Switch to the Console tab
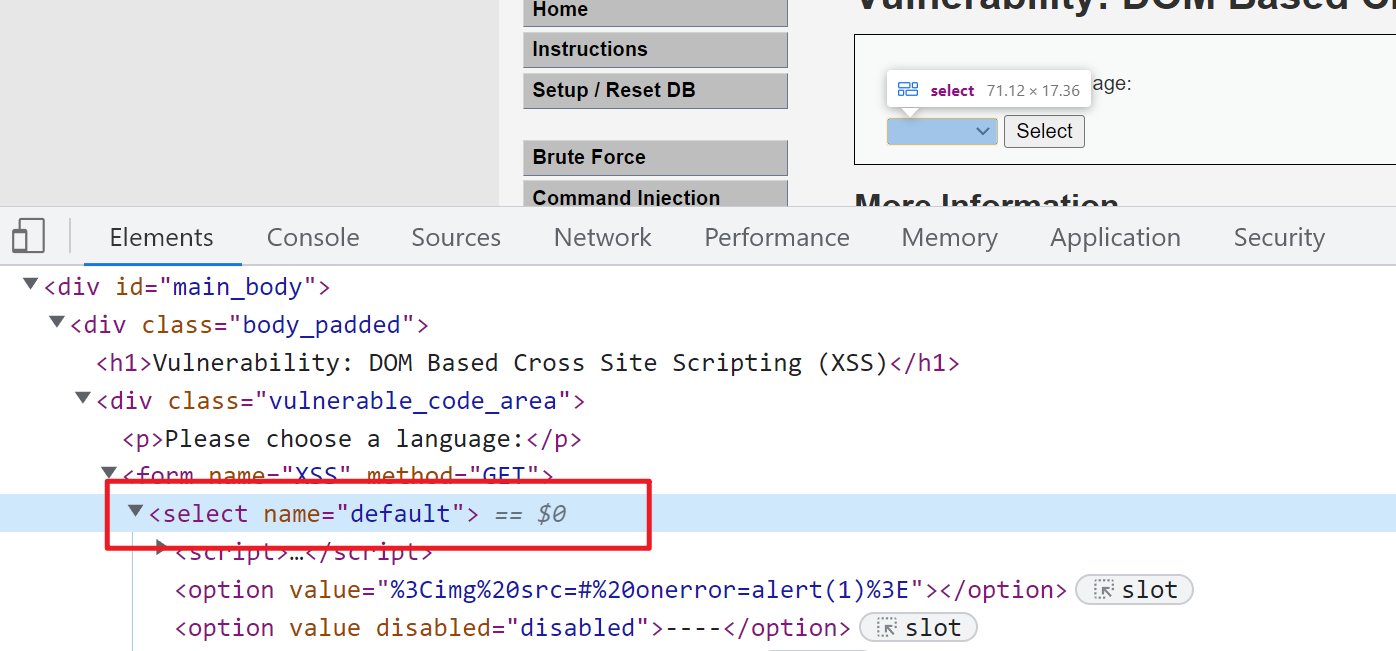The height and width of the screenshot is (651, 1396). (313, 237)
